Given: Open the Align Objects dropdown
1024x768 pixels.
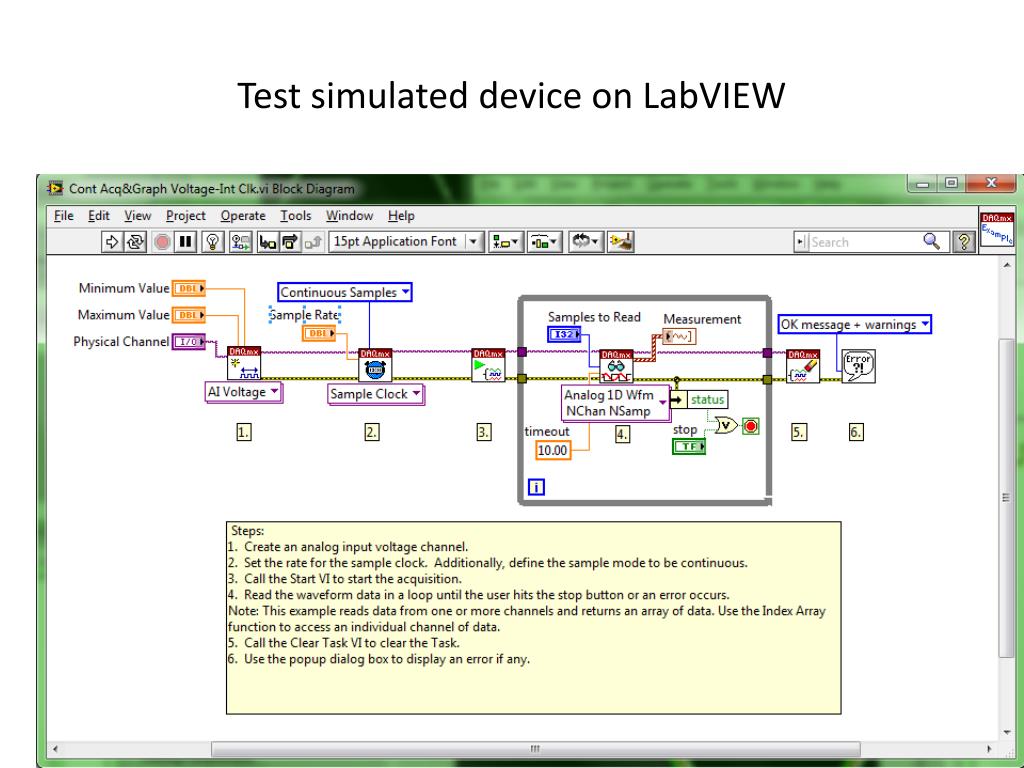Looking at the screenshot, I should point(505,242).
